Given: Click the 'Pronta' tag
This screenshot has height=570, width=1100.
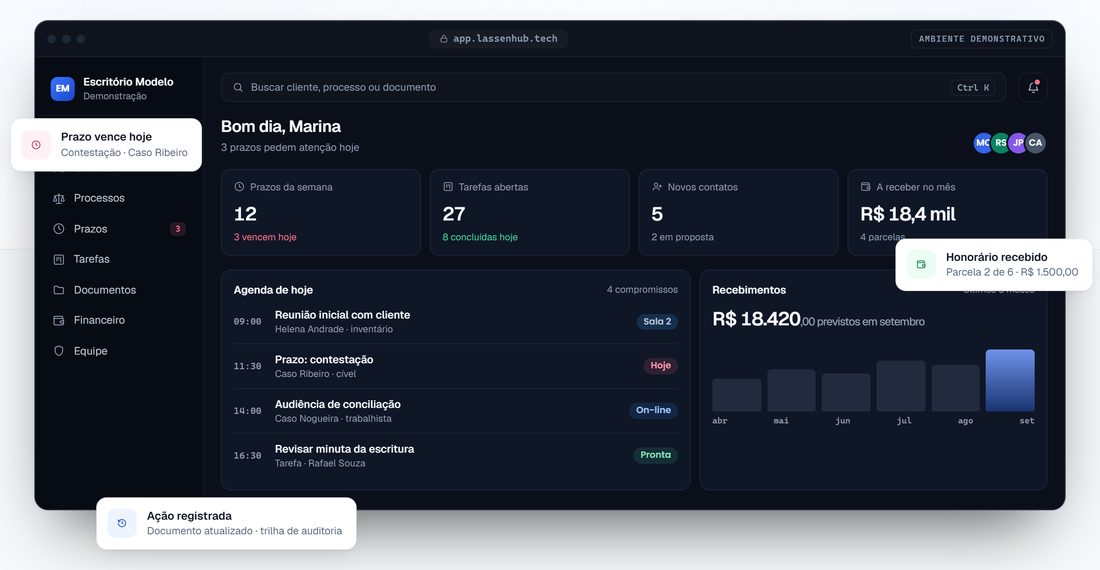Looking at the screenshot, I should (x=655, y=455).
